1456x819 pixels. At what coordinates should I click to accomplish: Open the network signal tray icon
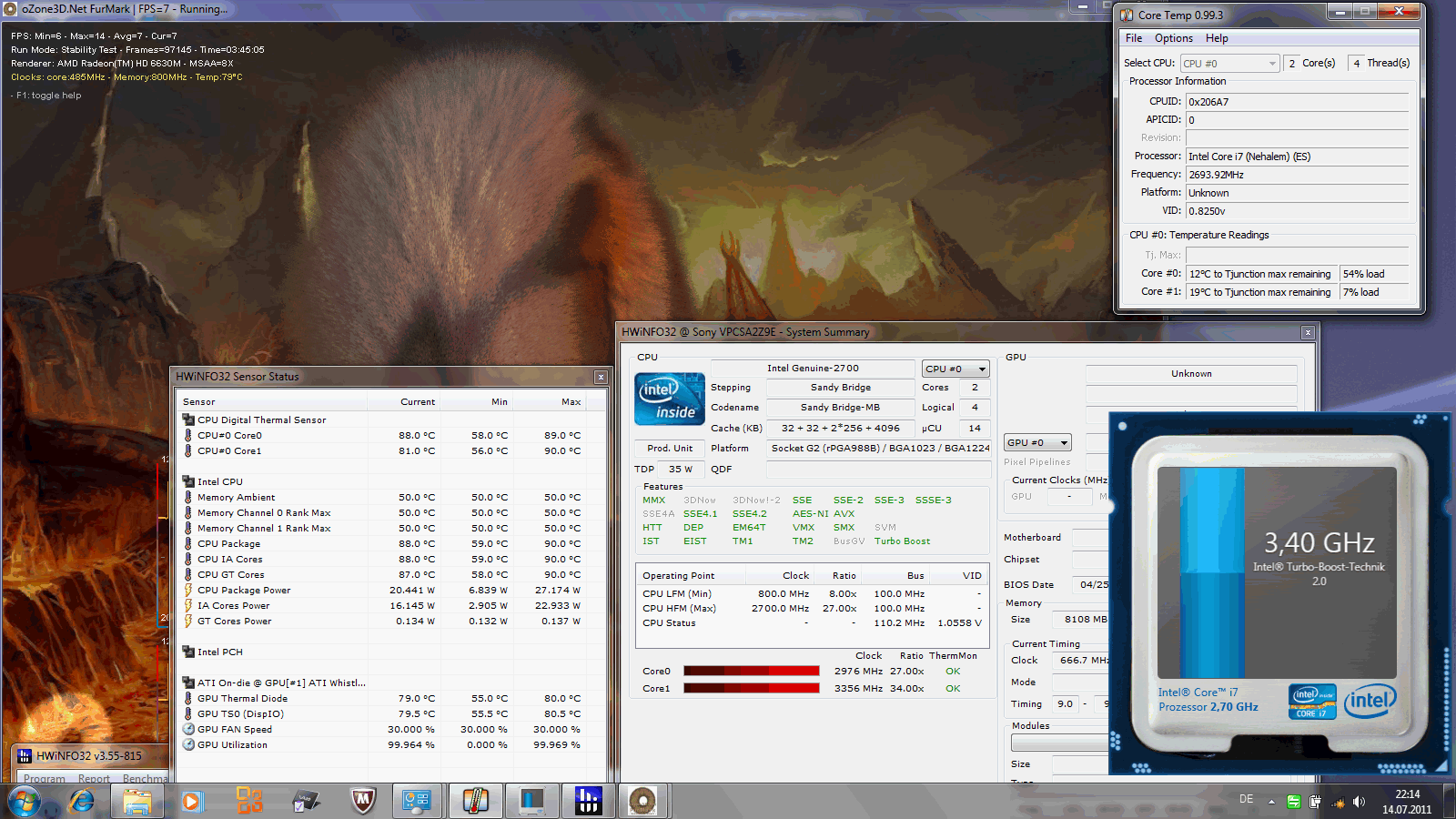click(1337, 802)
